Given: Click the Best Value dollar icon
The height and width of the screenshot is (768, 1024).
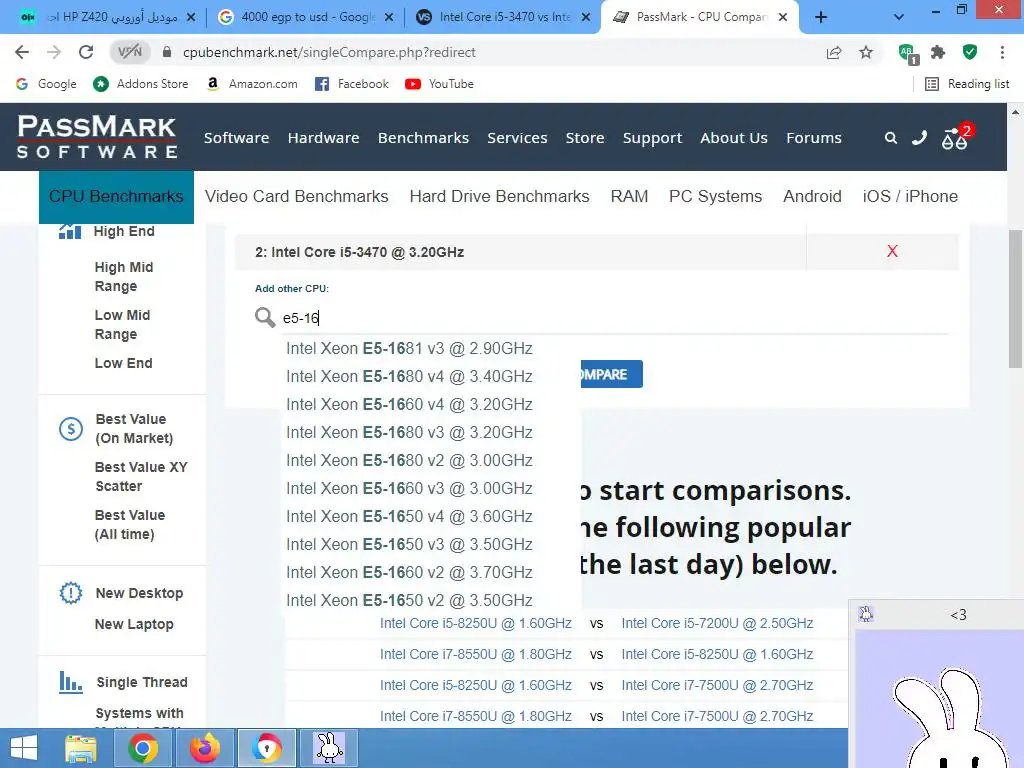Looking at the screenshot, I should coord(71,429).
